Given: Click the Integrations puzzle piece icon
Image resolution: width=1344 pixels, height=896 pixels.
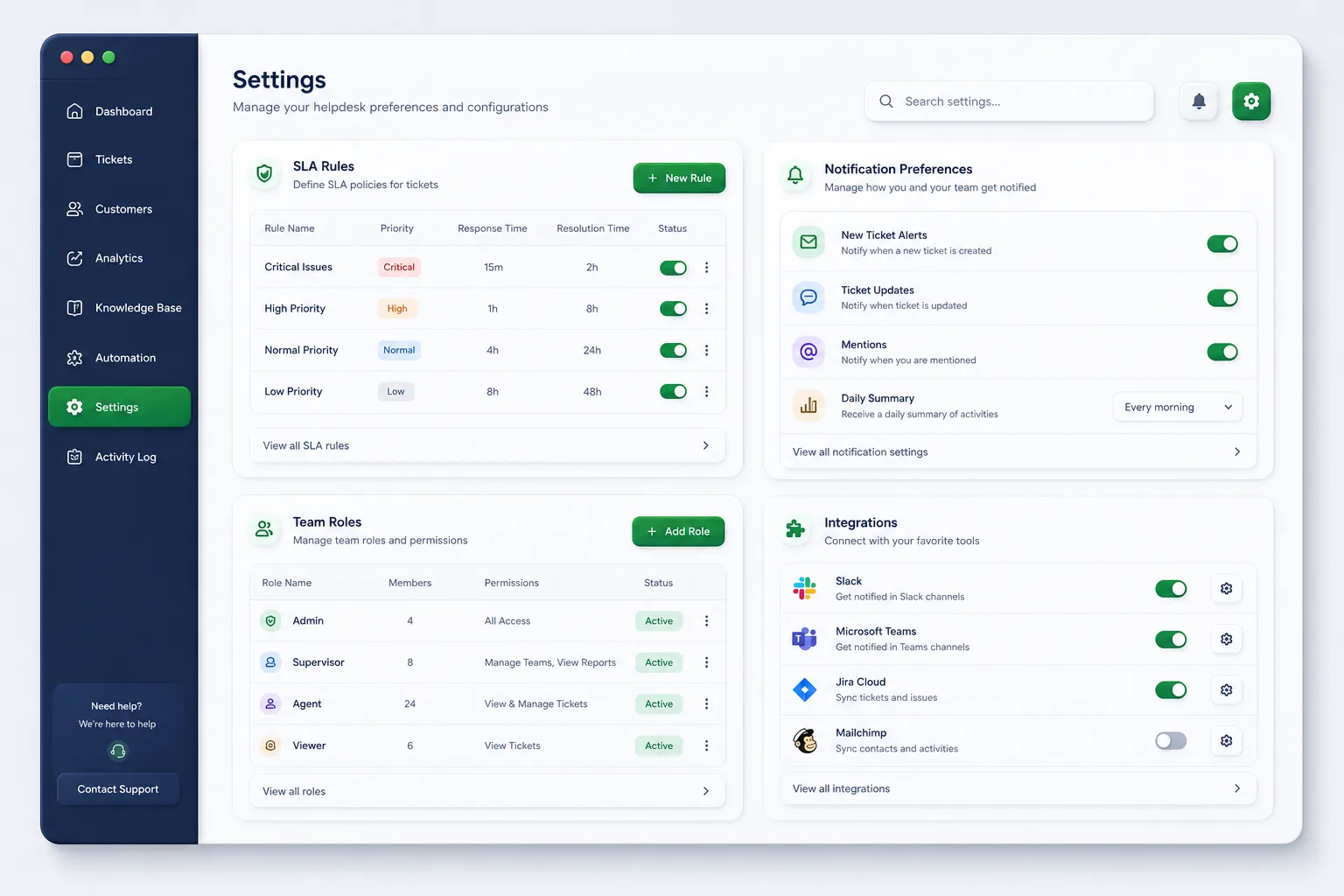Looking at the screenshot, I should point(794,528).
